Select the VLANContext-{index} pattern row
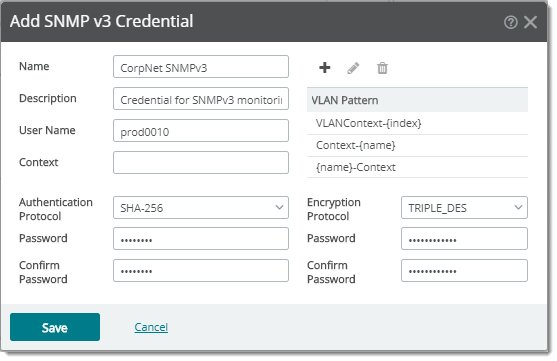Viewport: 557px width, 361px height. [x=417, y=123]
